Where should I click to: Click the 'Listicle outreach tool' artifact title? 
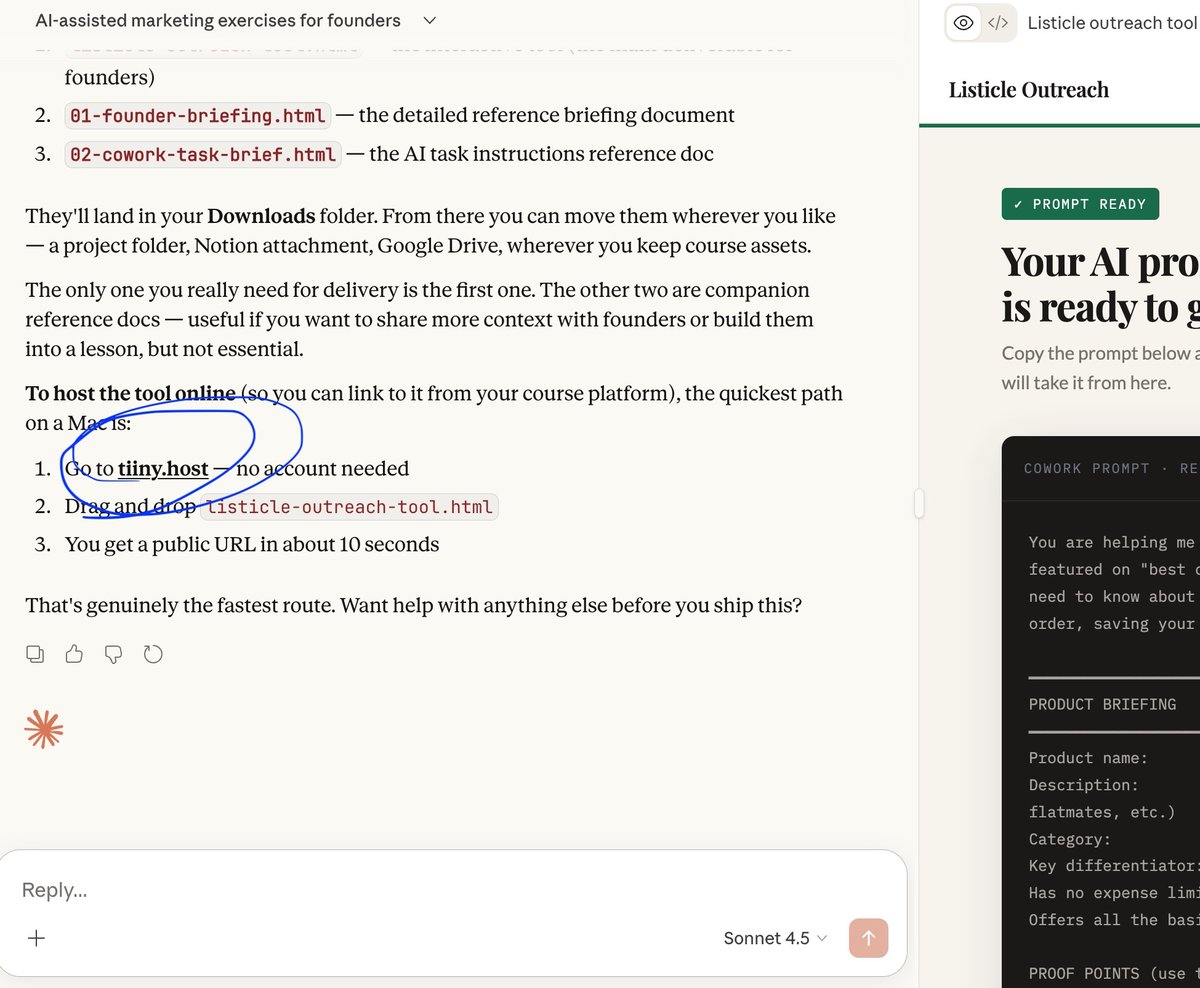[1112, 23]
